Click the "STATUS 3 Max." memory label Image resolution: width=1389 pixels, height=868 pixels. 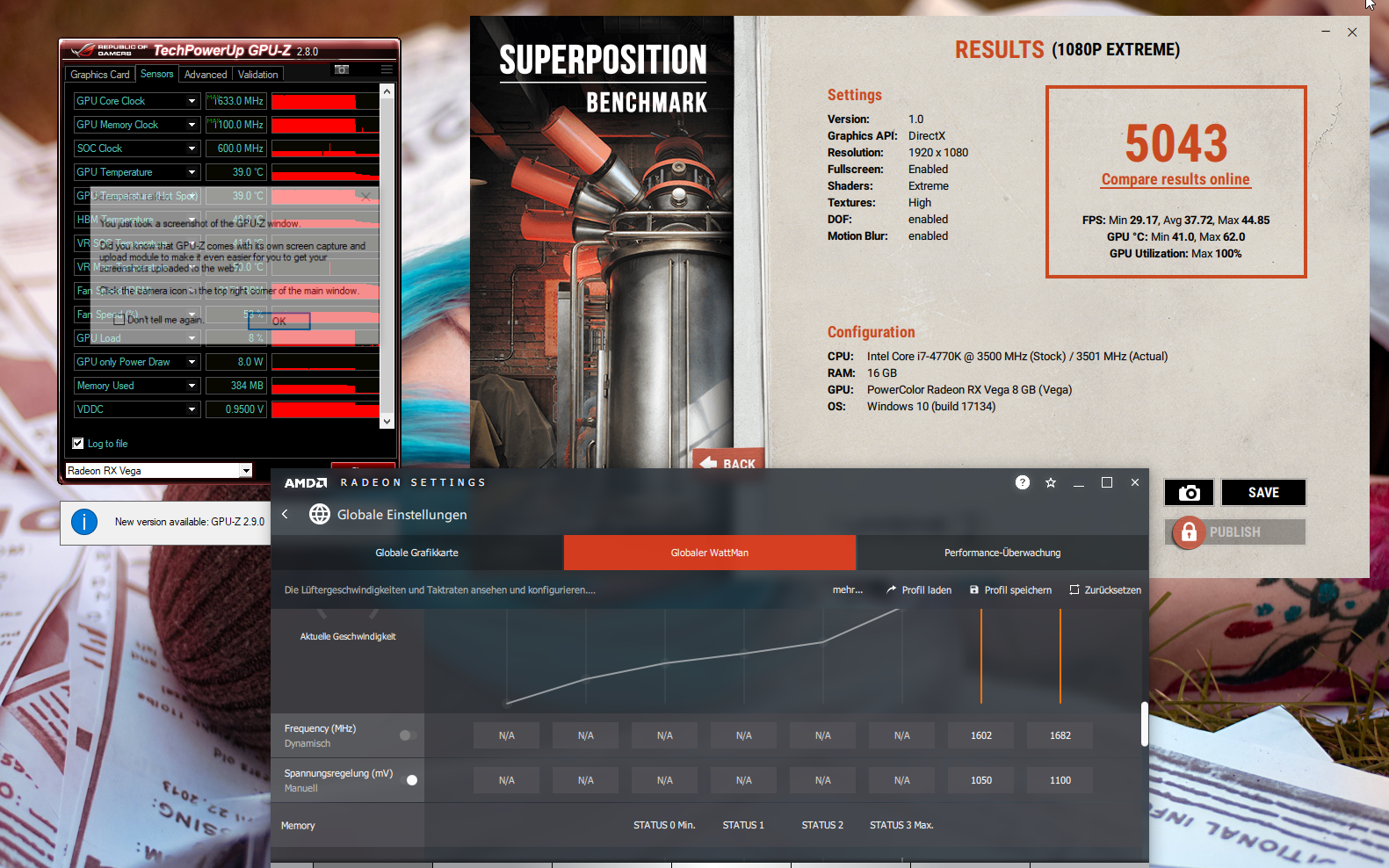tap(901, 825)
